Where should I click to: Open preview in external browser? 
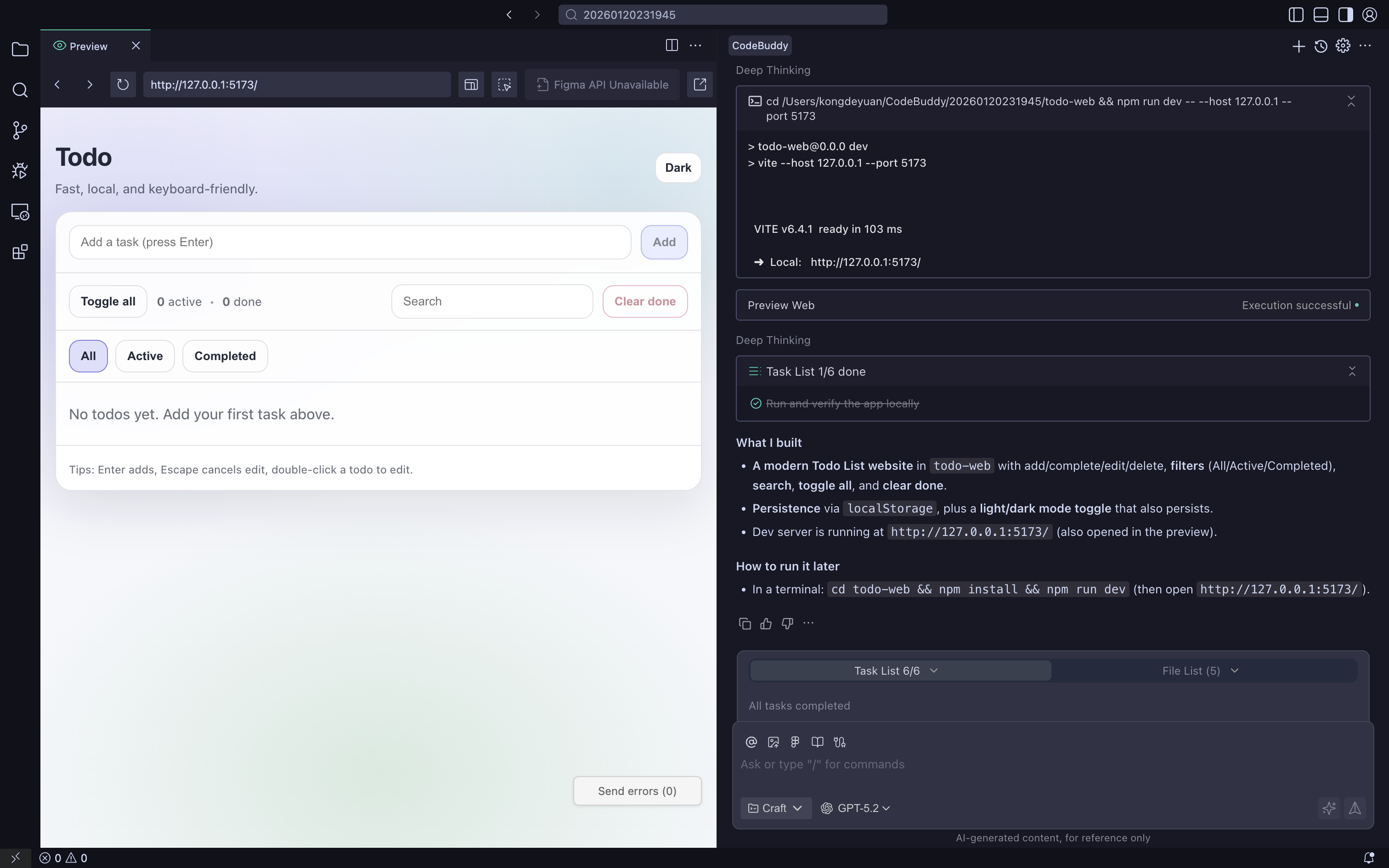click(700, 85)
